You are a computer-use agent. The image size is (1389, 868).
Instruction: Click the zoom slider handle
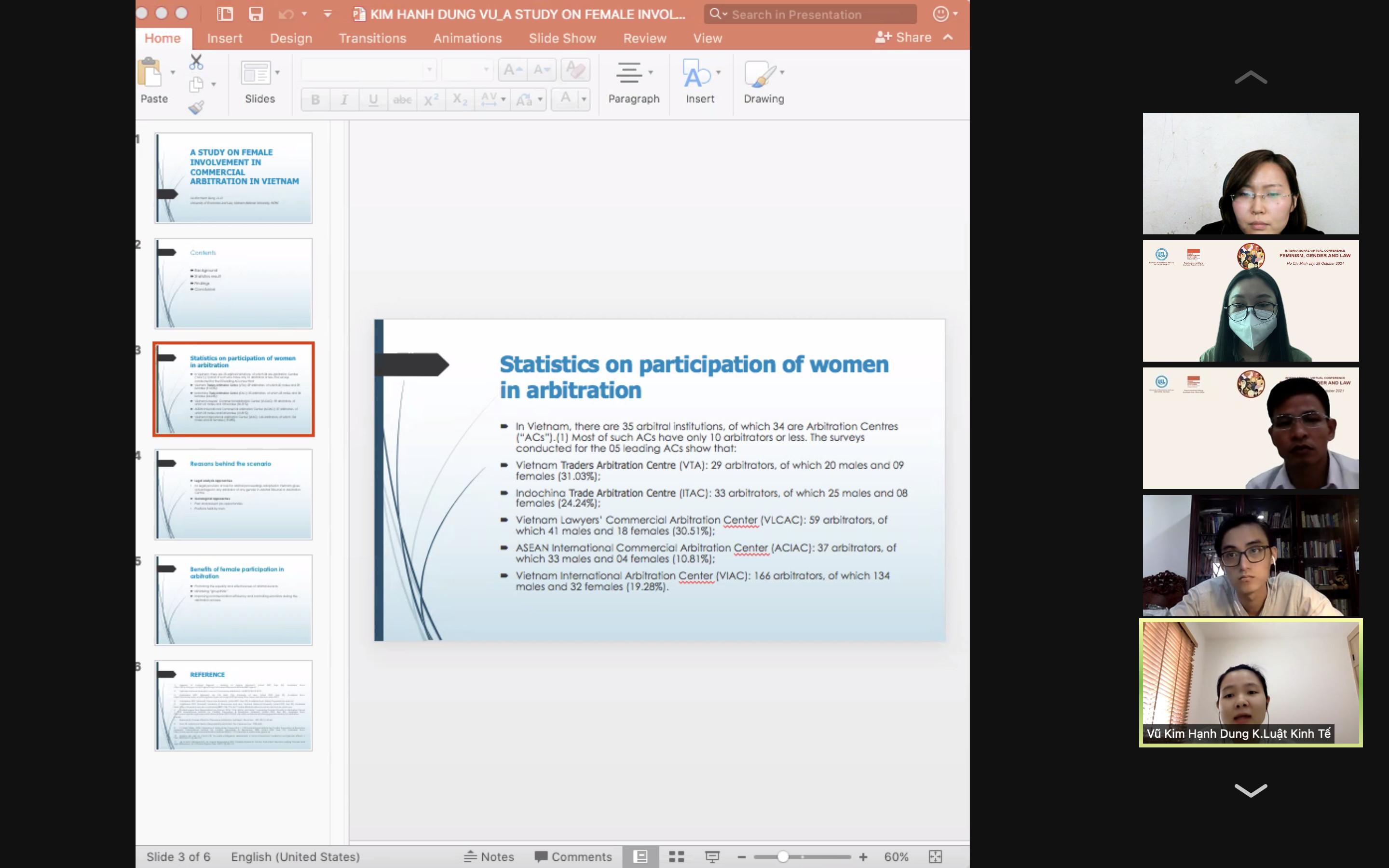point(783,856)
